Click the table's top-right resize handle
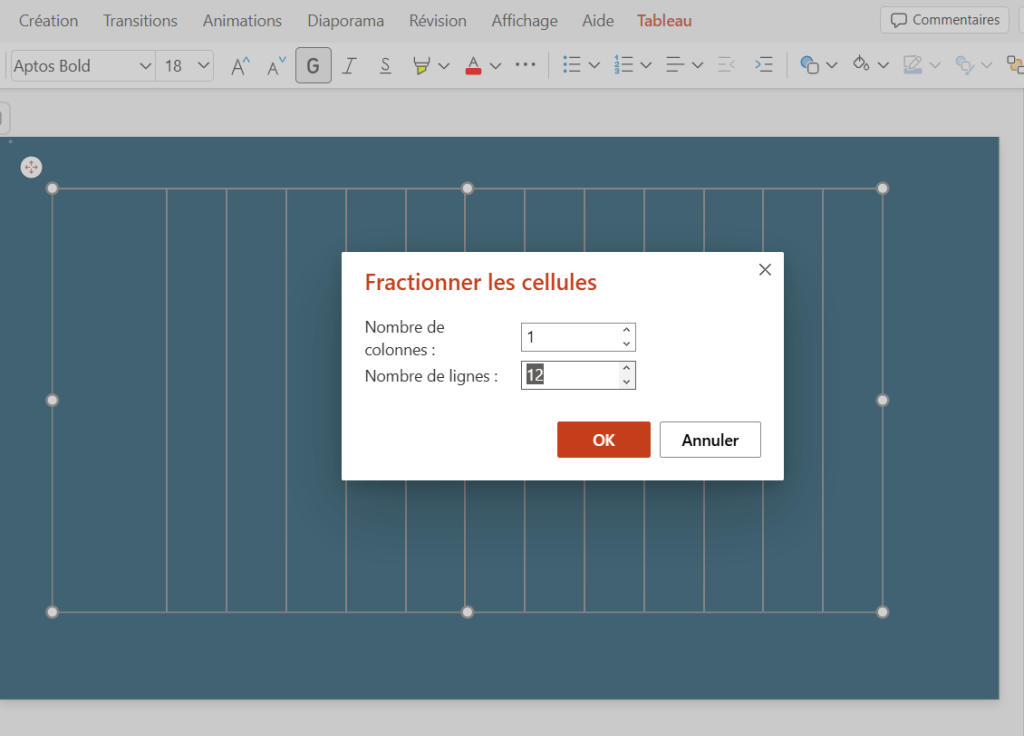Screen dimensions: 1024x736 tap(882, 189)
